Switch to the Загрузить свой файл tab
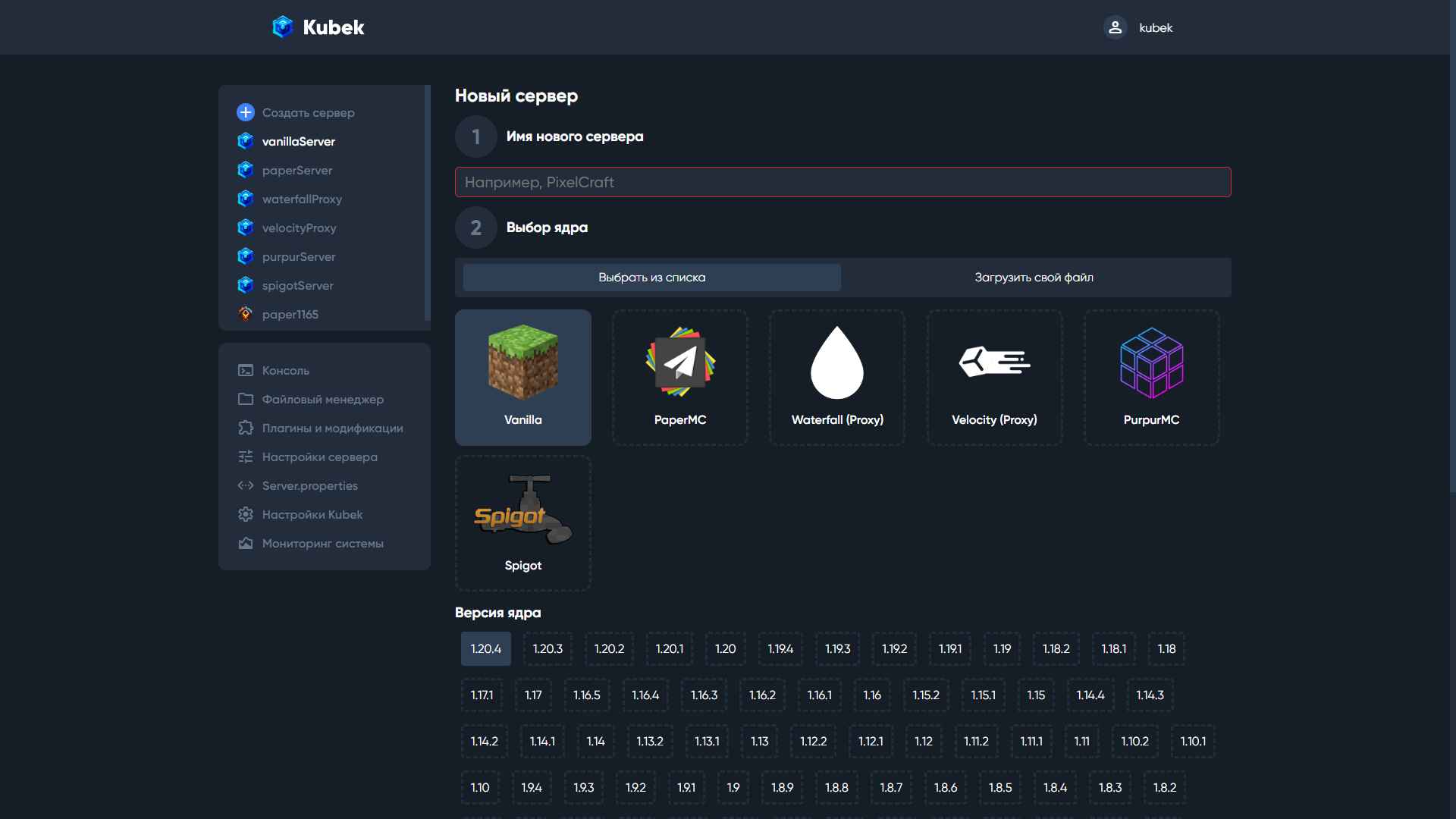This screenshot has height=819, width=1456. (1034, 278)
